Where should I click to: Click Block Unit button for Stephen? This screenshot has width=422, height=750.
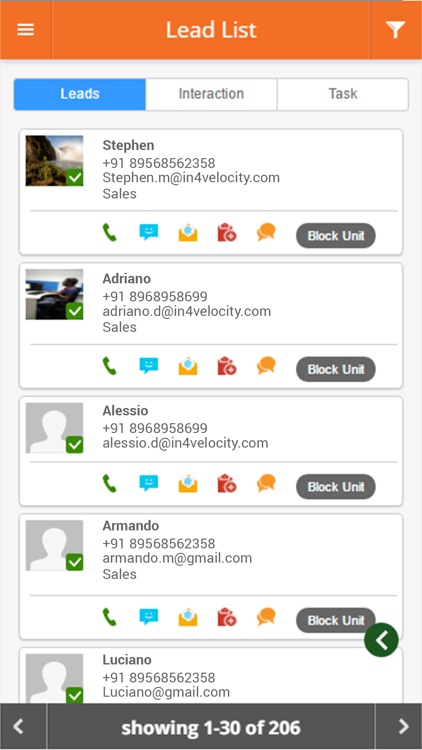[x=336, y=236]
